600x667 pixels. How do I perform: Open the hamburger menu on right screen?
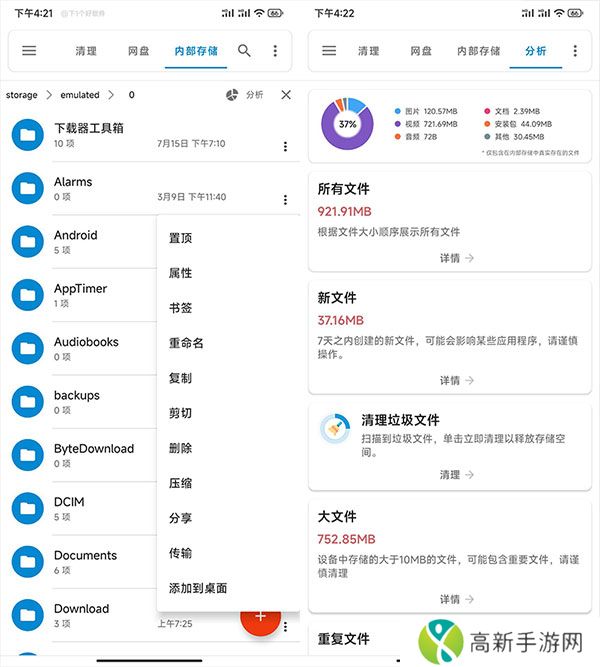329,51
